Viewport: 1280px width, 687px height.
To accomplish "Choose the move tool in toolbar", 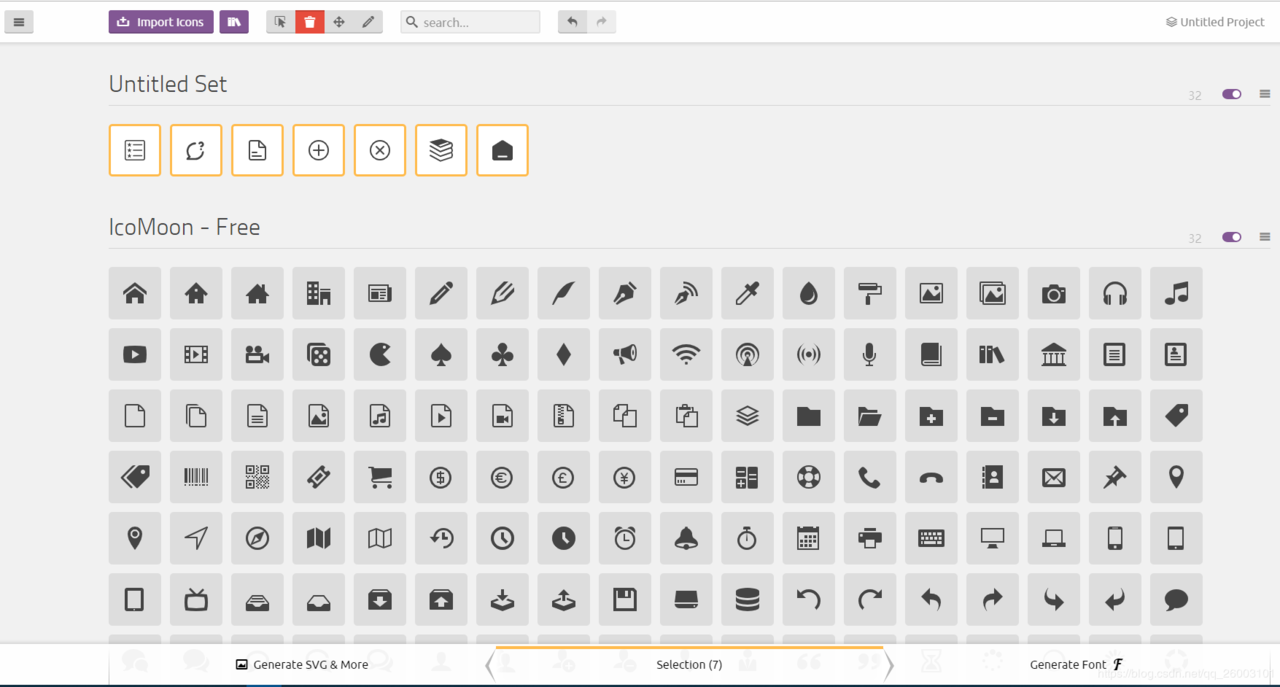I will [339, 22].
